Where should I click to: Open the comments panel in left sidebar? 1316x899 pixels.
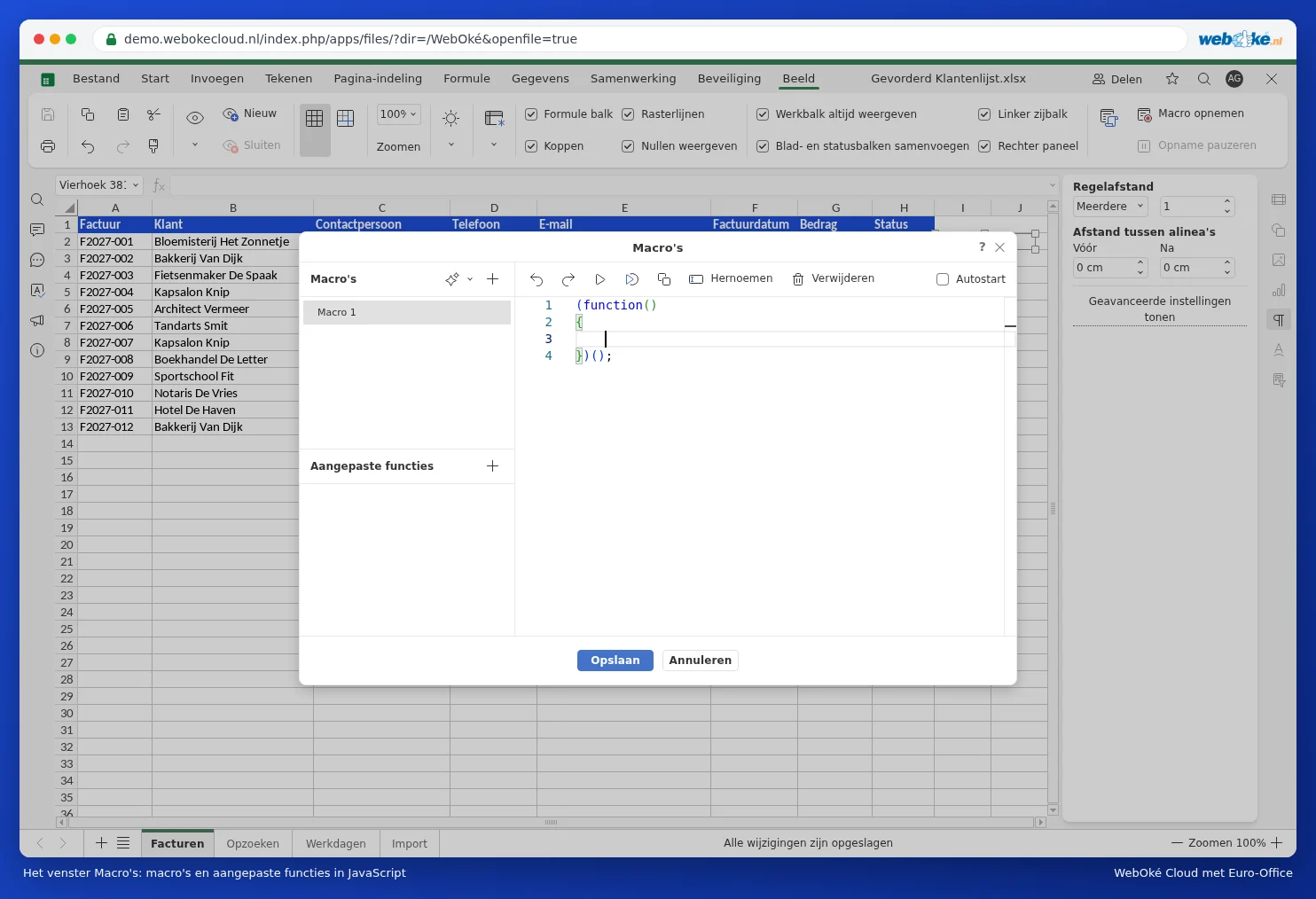click(x=37, y=230)
